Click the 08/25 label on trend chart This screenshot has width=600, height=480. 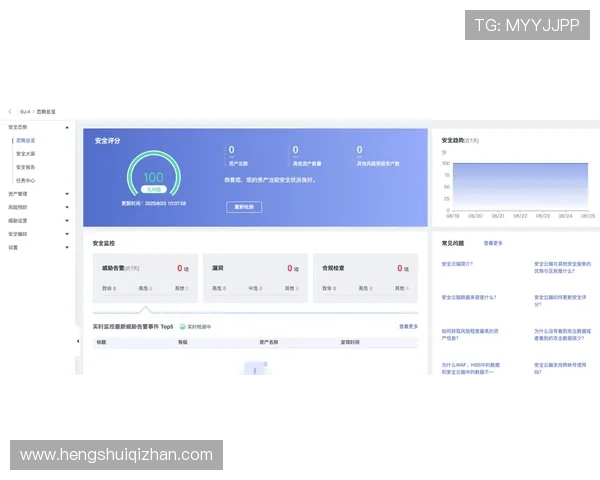pyautogui.click(x=588, y=216)
